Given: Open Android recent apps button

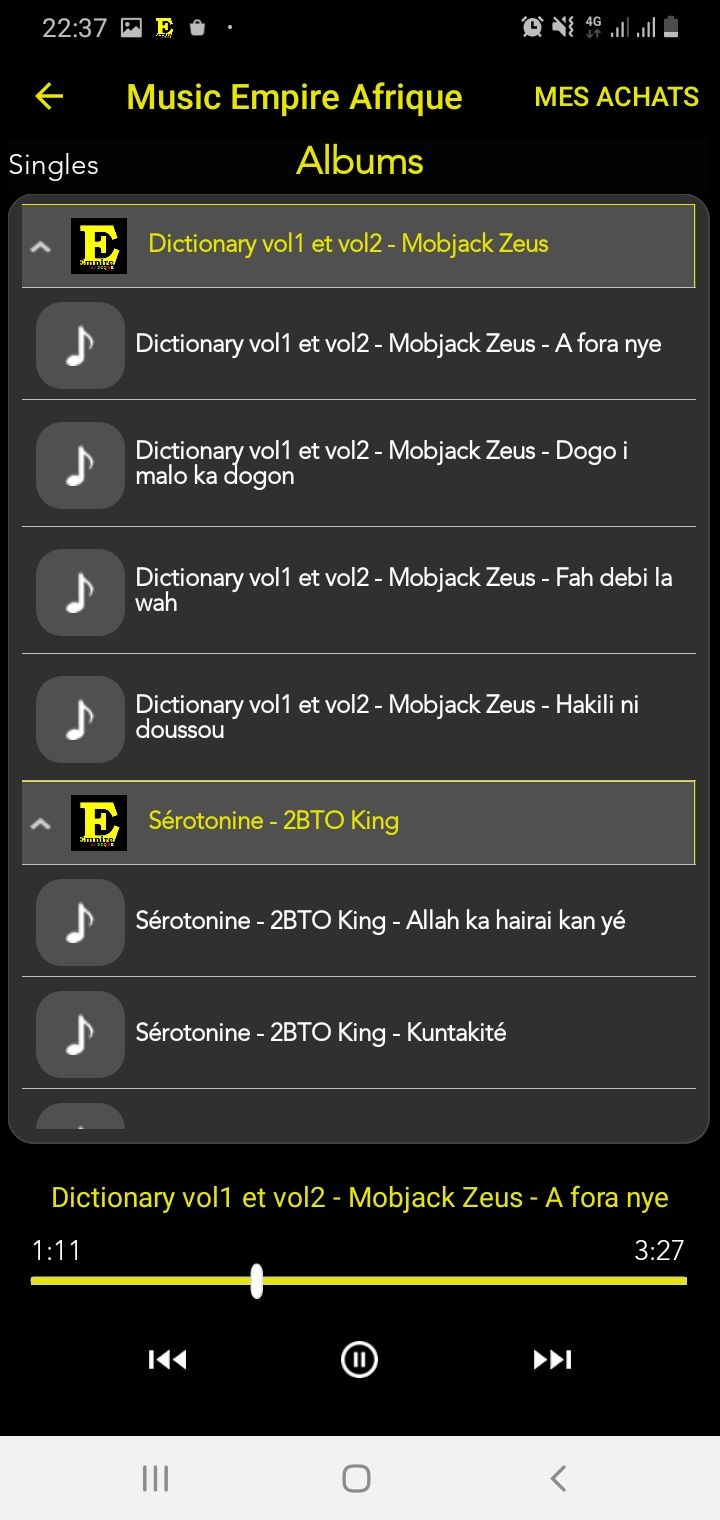Looking at the screenshot, I should coord(155,1478).
